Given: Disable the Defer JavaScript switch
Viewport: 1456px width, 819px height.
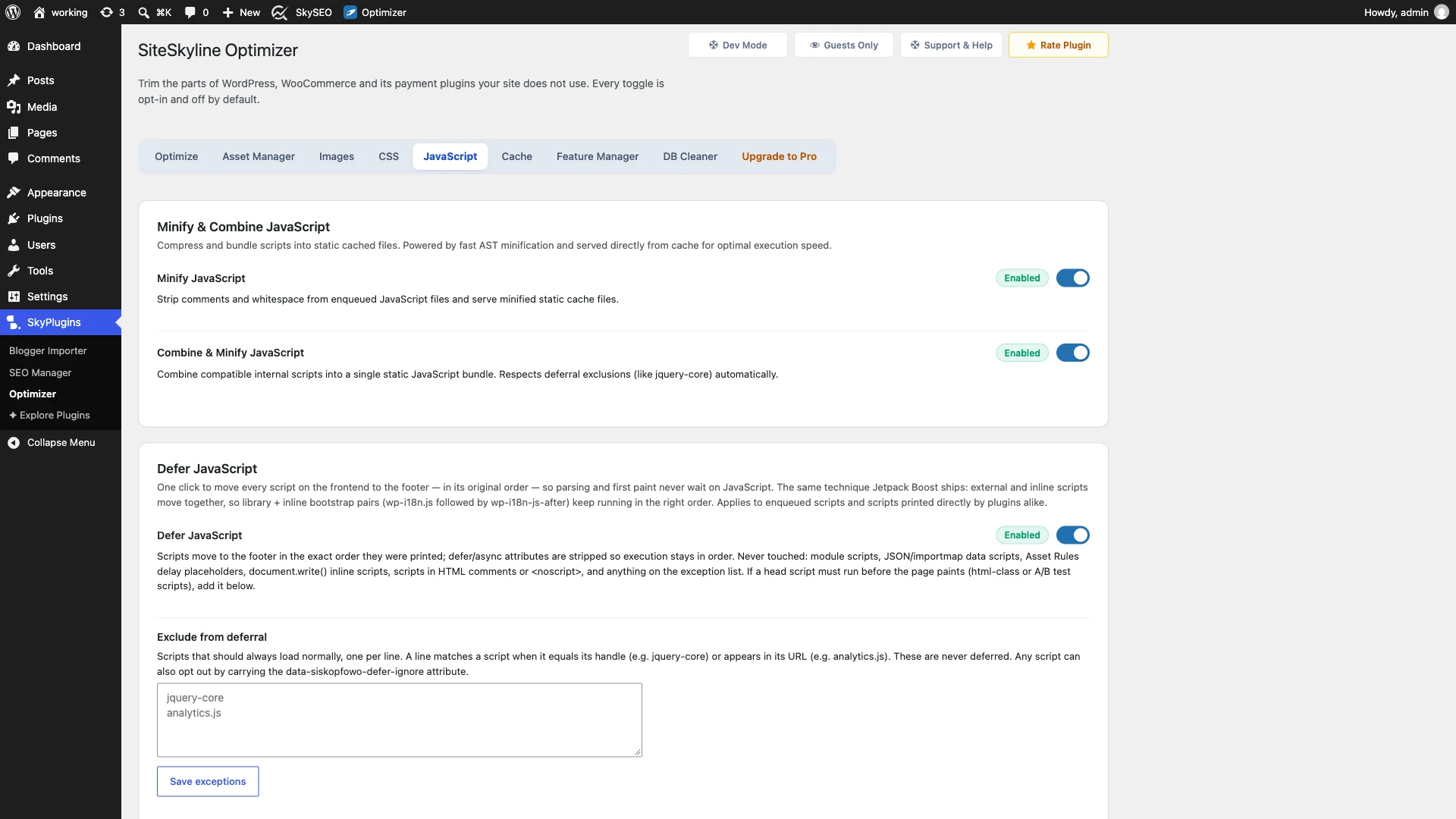Looking at the screenshot, I should point(1073,535).
